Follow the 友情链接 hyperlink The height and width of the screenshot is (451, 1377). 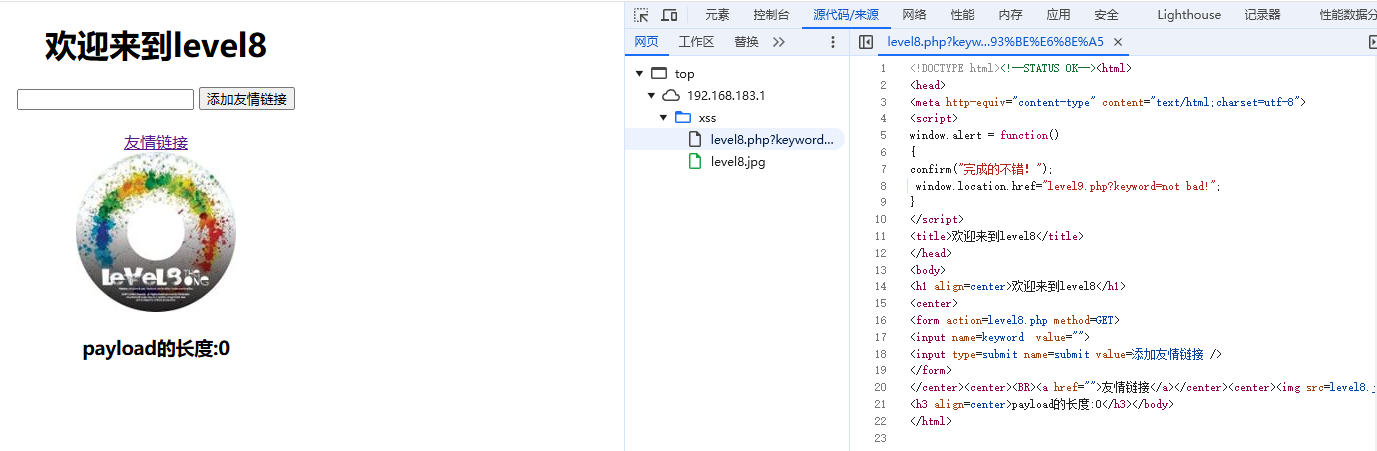(x=156, y=142)
